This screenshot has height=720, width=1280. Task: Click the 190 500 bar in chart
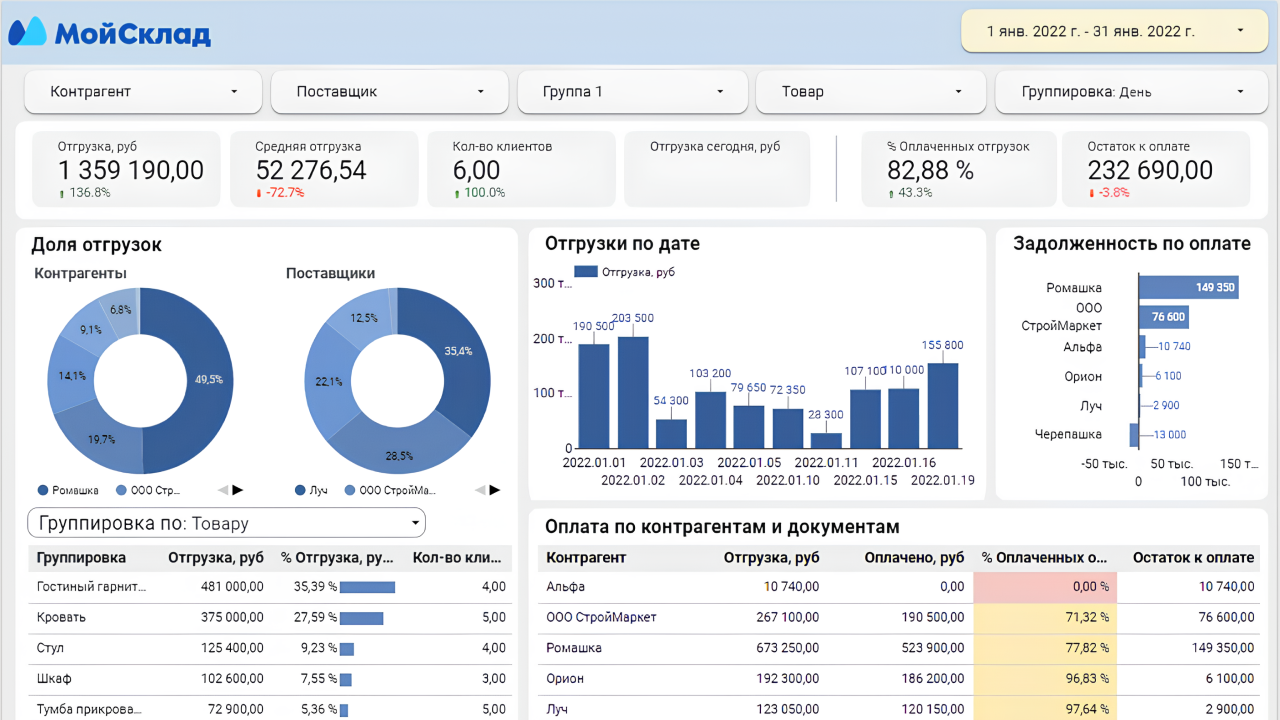point(594,396)
